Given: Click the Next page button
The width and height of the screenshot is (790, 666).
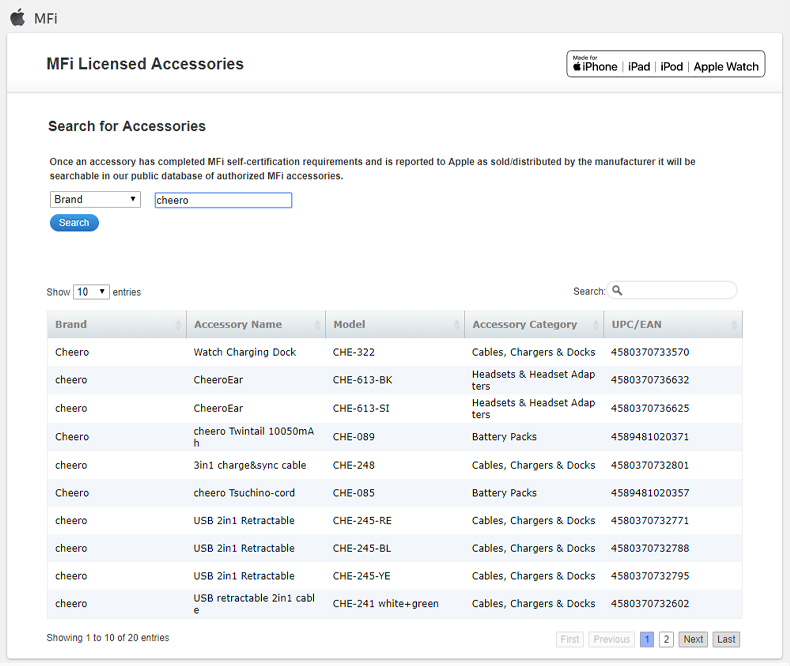Looking at the screenshot, I should pyautogui.click(x=693, y=639).
